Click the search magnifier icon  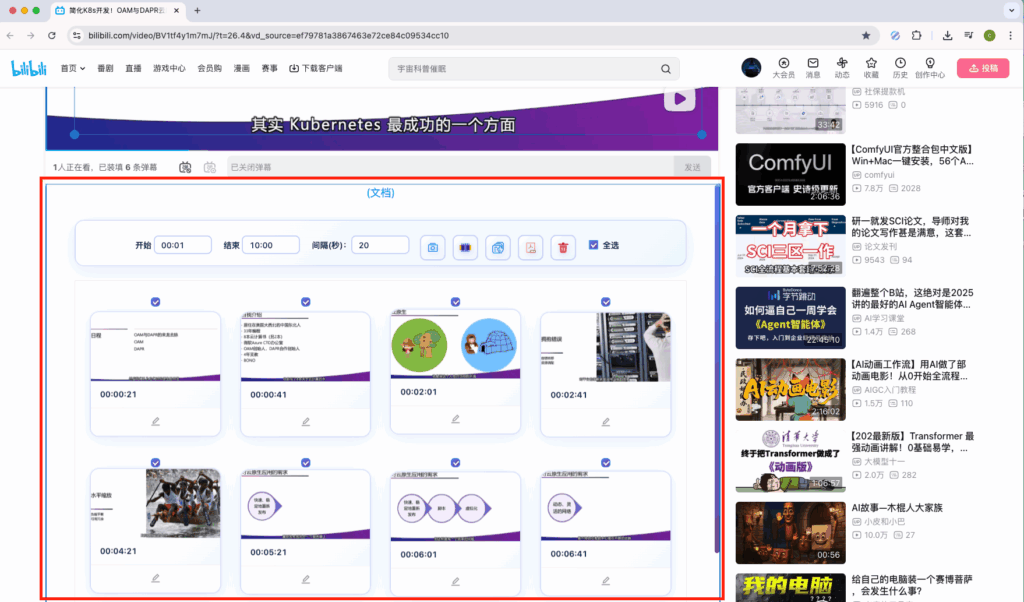pyautogui.click(x=666, y=69)
